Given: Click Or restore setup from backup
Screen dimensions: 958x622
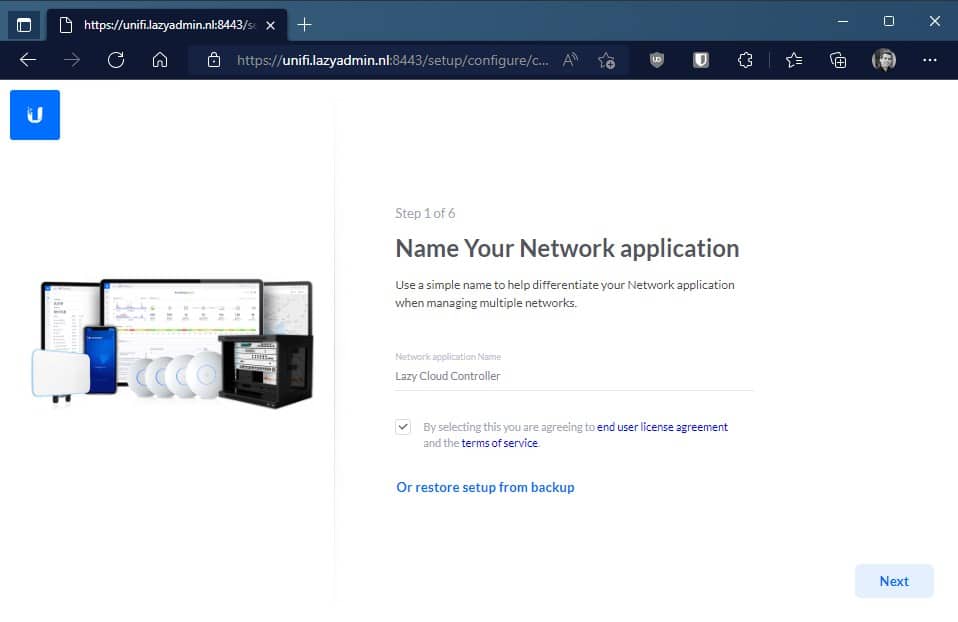Looking at the screenshot, I should pyautogui.click(x=485, y=487).
